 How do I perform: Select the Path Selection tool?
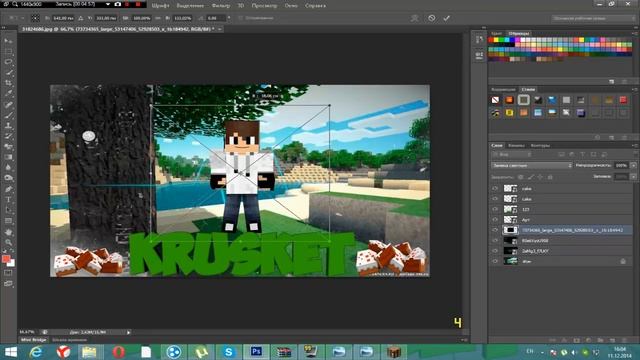point(8,210)
